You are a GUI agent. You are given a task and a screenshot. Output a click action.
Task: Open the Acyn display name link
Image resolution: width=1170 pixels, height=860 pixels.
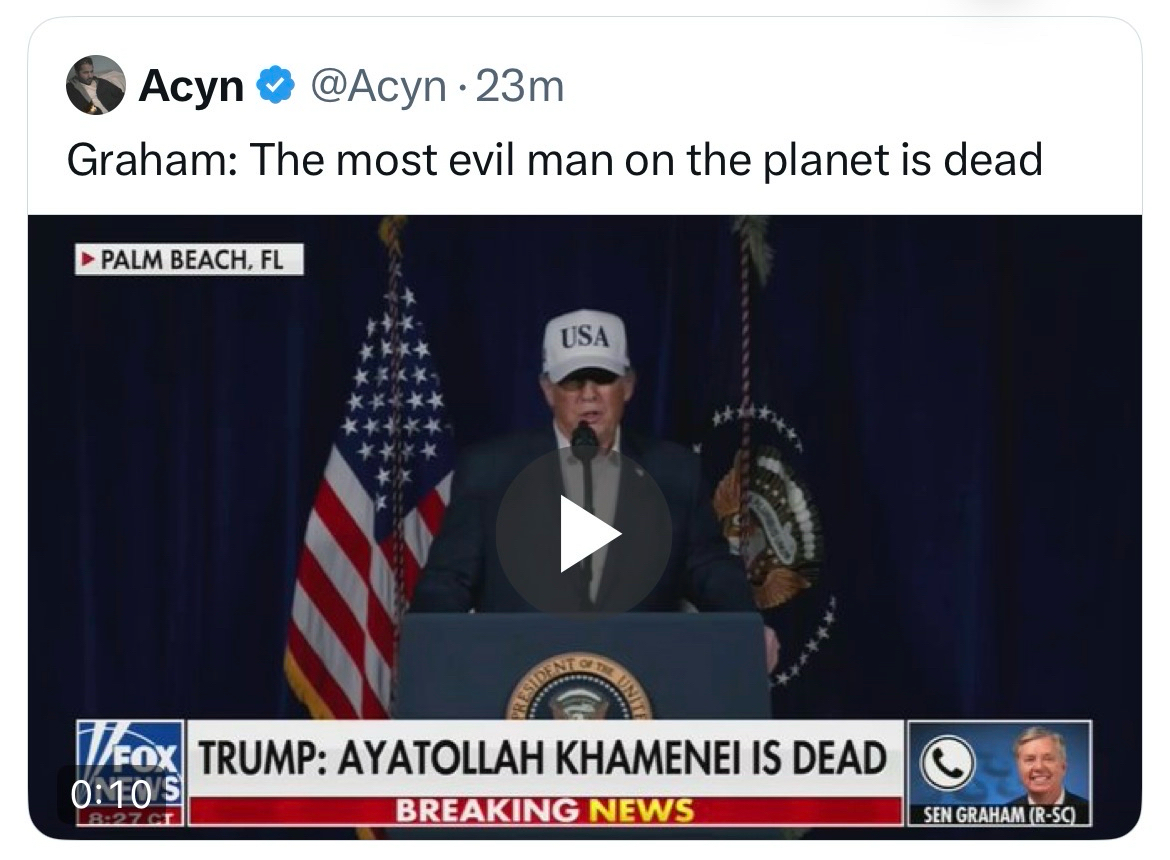(190, 87)
